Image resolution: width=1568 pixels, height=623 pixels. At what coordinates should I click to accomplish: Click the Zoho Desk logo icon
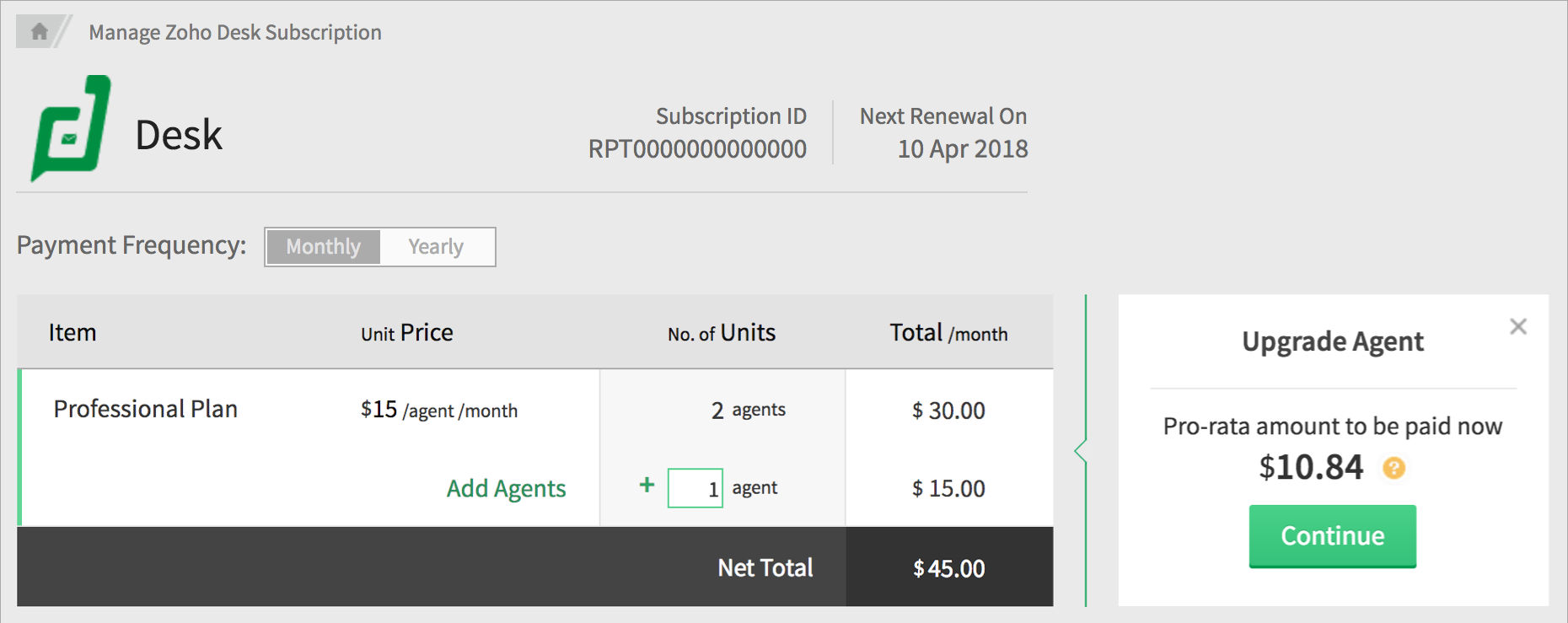pyautogui.click(x=71, y=128)
